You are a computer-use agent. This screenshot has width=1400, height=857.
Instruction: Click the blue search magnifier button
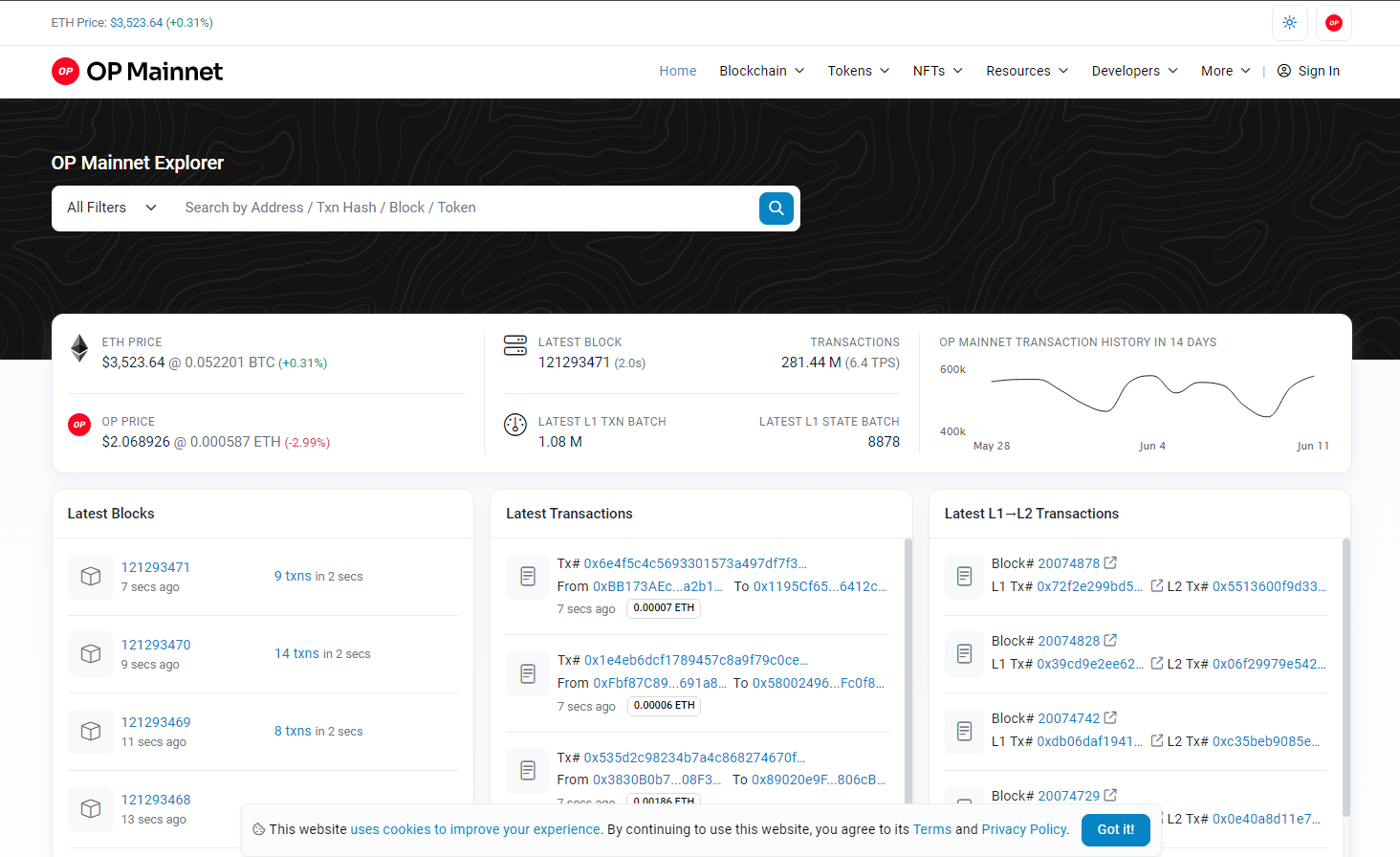pos(776,208)
